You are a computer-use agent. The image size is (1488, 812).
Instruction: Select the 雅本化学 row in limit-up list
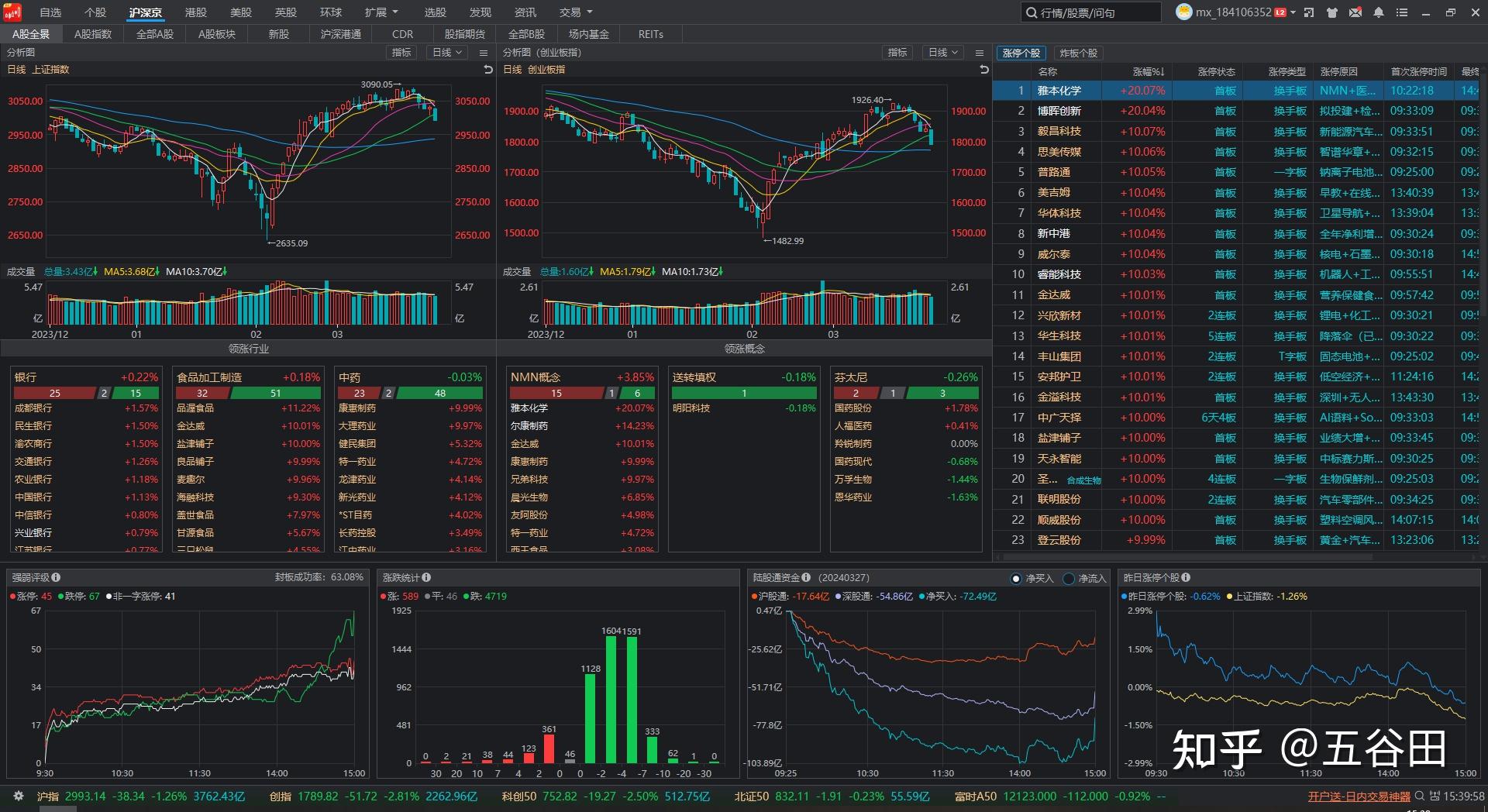pos(1235,91)
